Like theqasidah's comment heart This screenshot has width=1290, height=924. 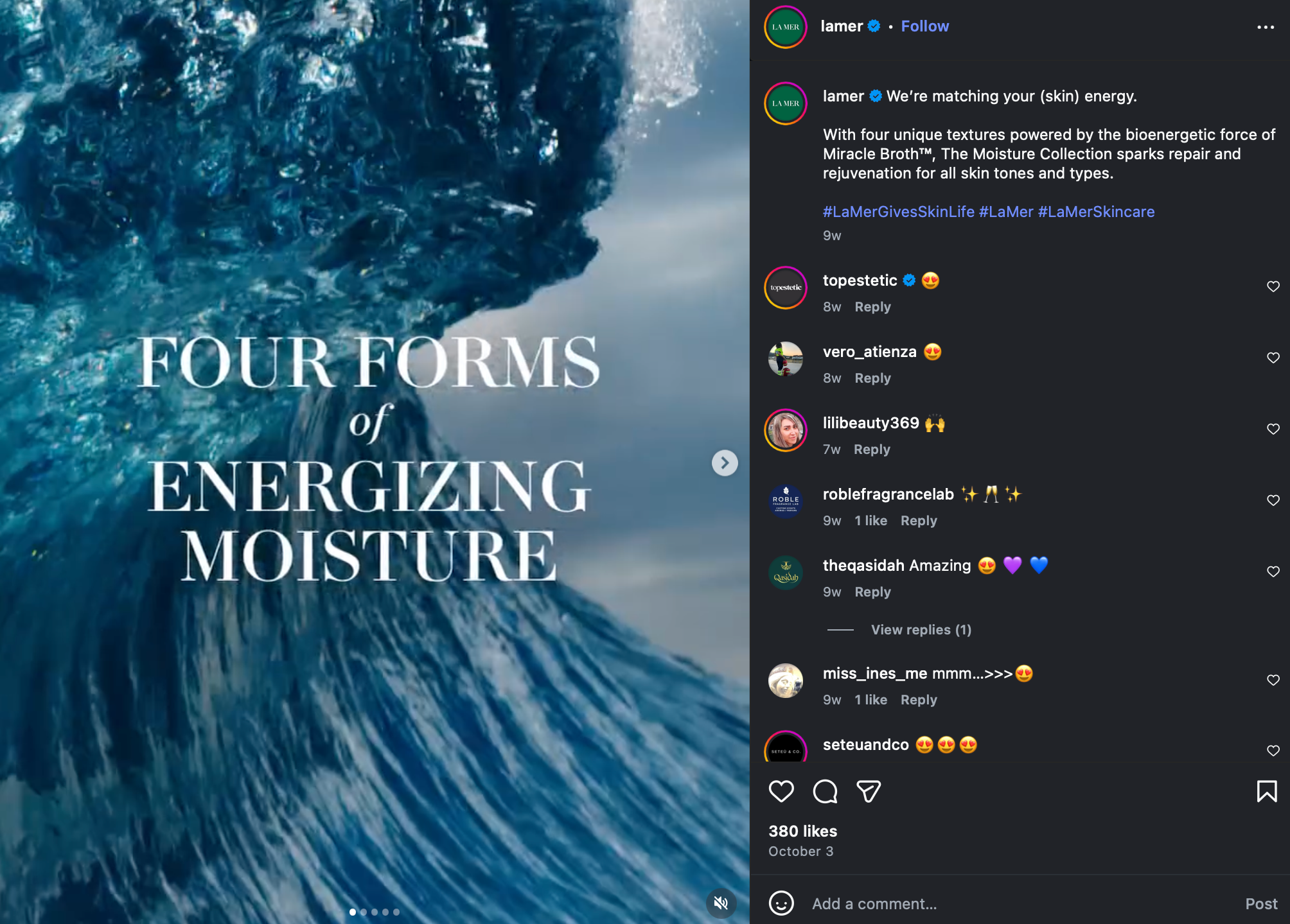pos(1273,571)
